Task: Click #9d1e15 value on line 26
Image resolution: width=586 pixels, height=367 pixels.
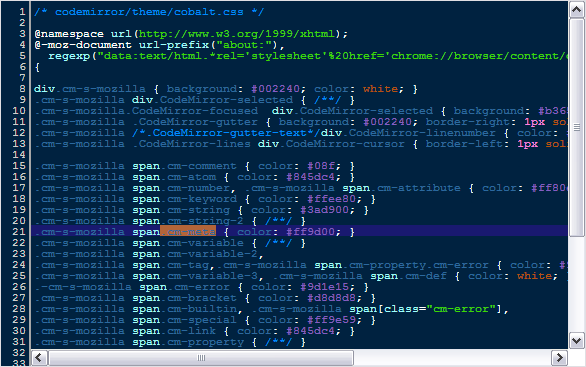Action: (324, 287)
